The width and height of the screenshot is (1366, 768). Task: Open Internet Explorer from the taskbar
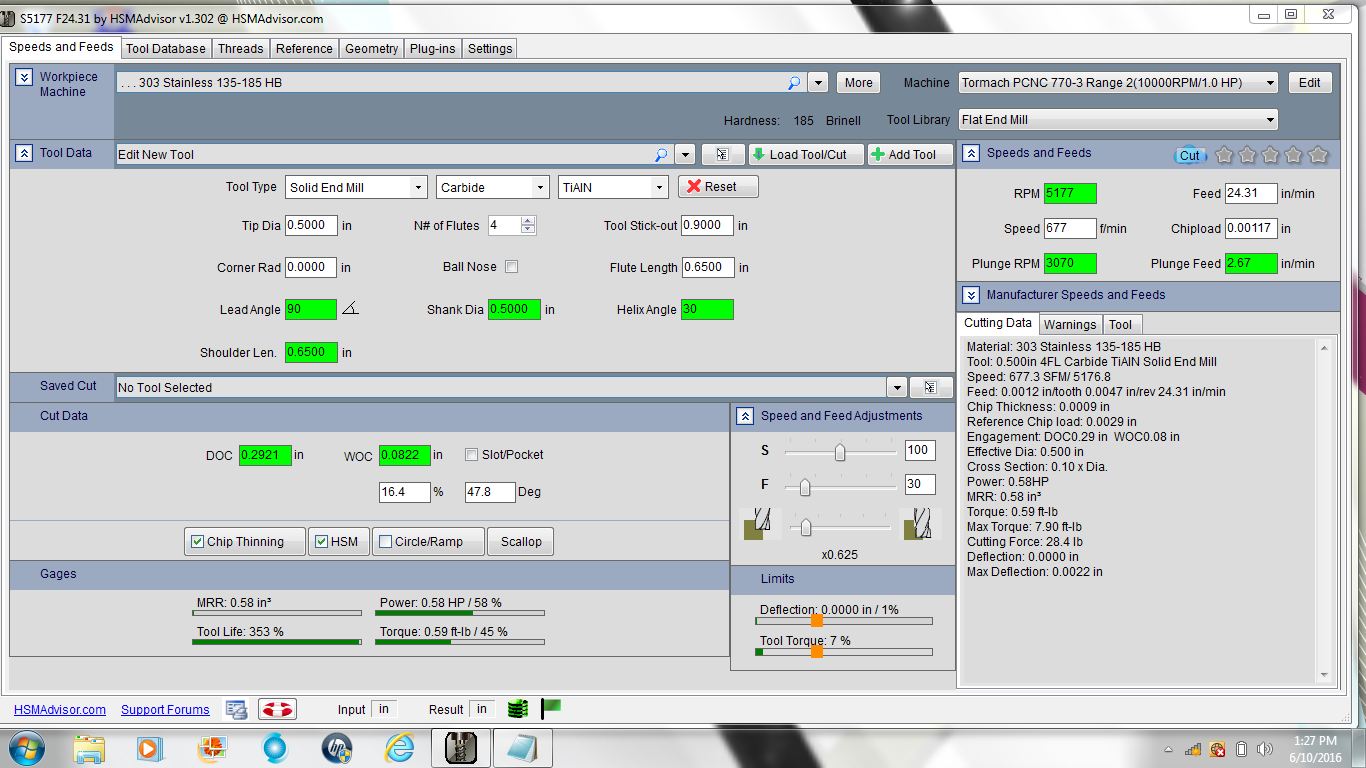[x=400, y=747]
